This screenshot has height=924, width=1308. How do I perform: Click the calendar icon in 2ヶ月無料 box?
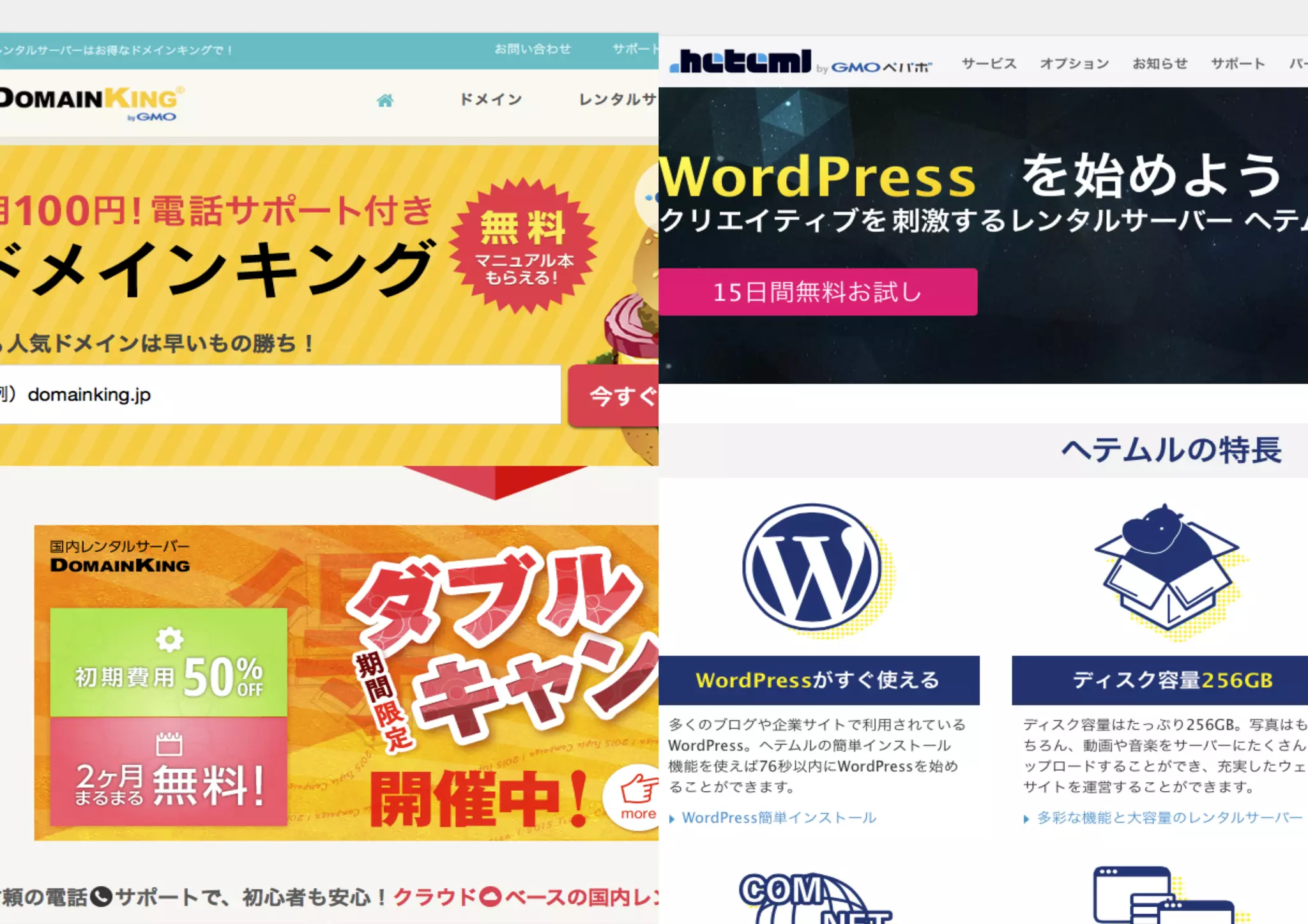tap(169, 744)
